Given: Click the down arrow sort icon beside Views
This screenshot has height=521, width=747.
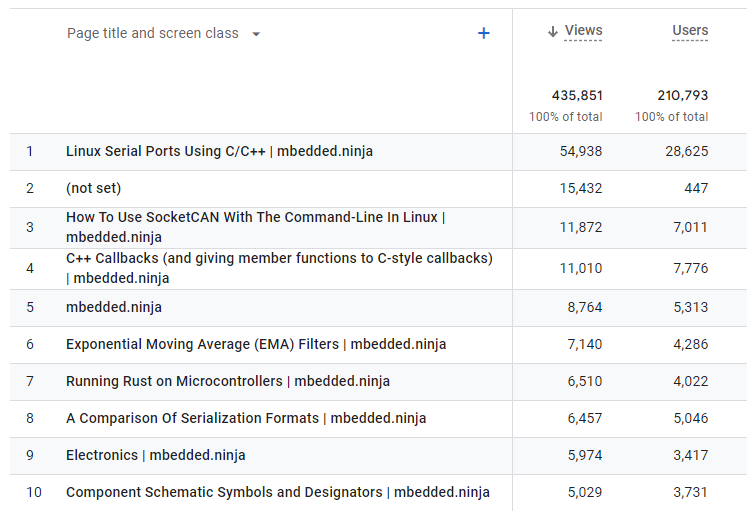Looking at the screenshot, I should (x=552, y=32).
